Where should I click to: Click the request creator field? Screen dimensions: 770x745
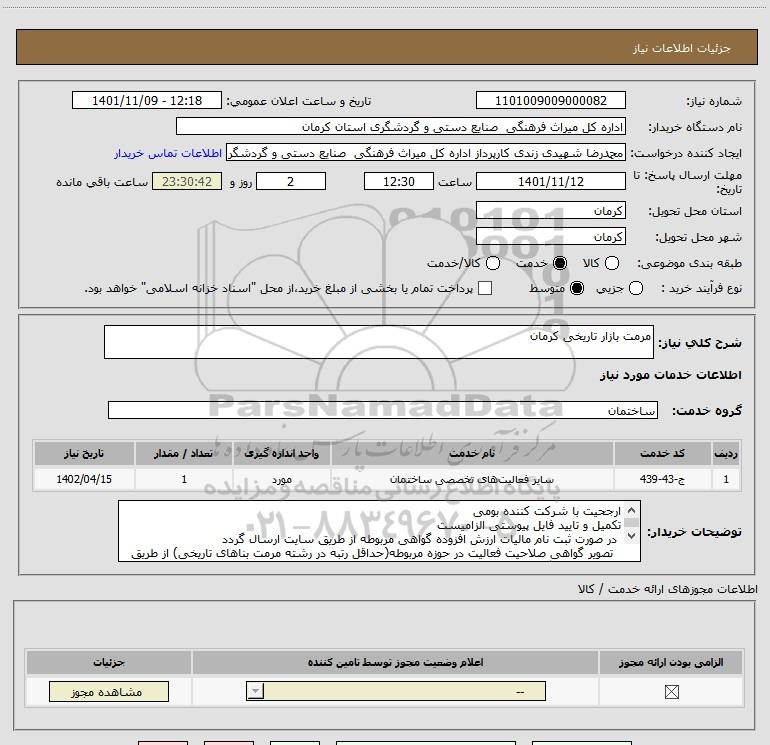tap(426, 153)
